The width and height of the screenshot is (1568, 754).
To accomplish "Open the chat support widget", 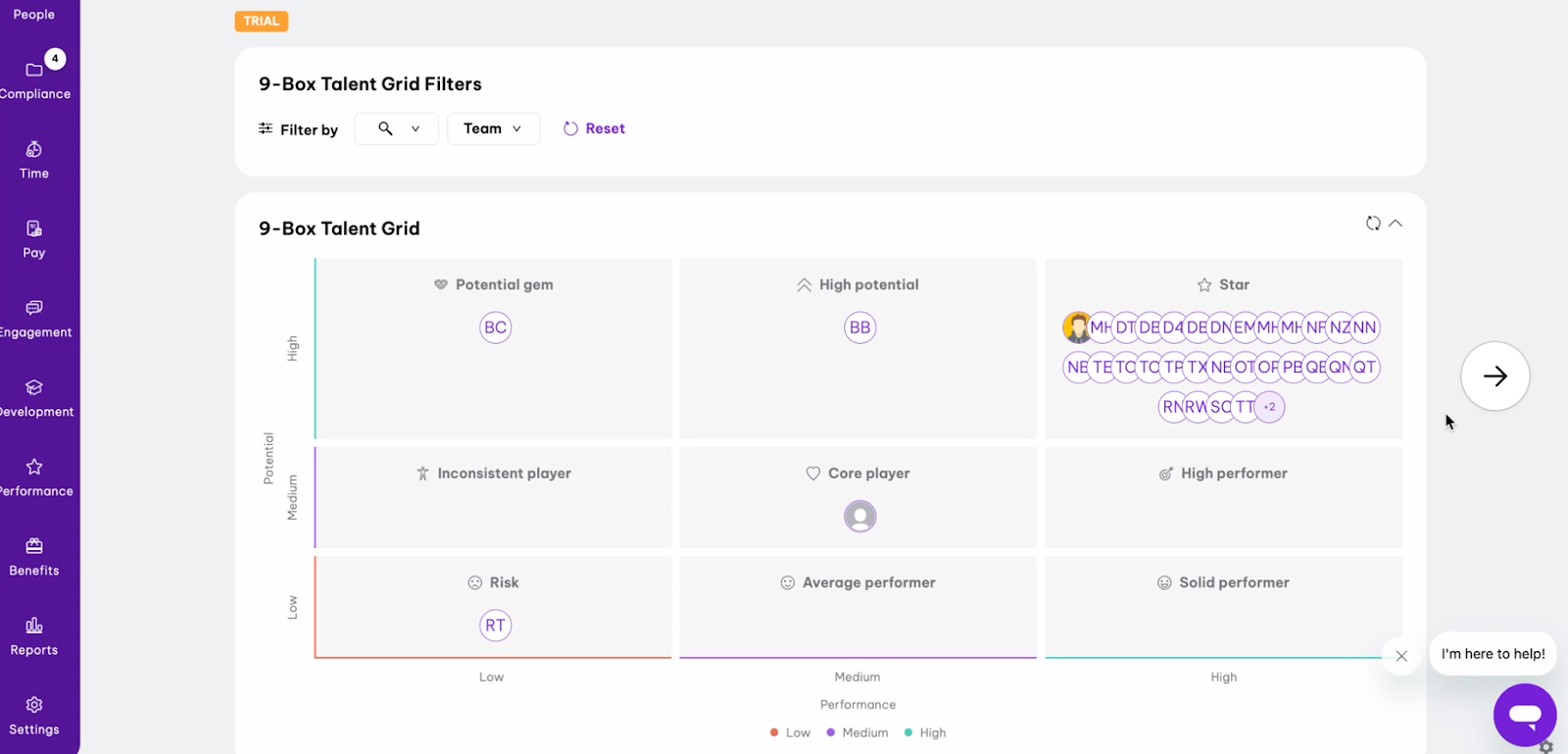I will pos(1524,715).
